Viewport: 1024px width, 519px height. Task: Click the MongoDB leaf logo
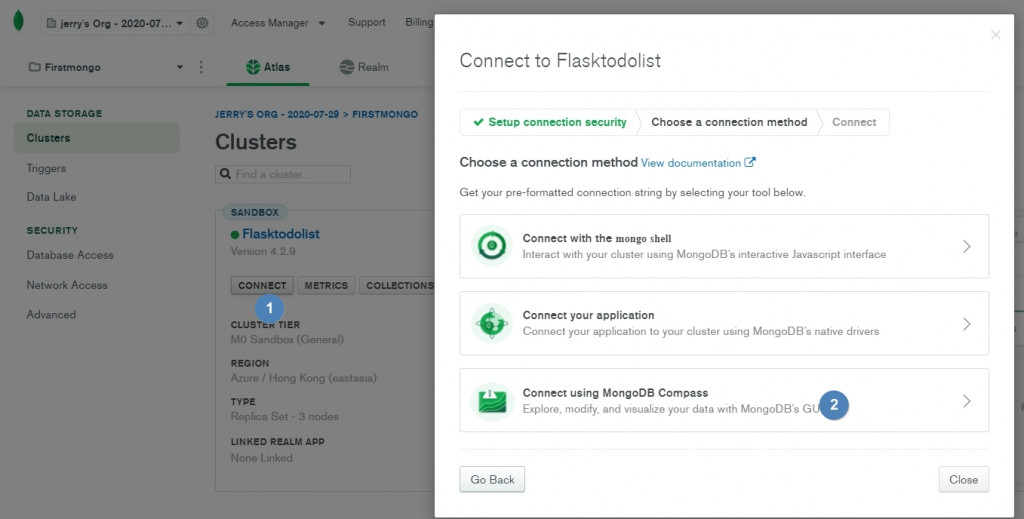[x=18, y=21]
